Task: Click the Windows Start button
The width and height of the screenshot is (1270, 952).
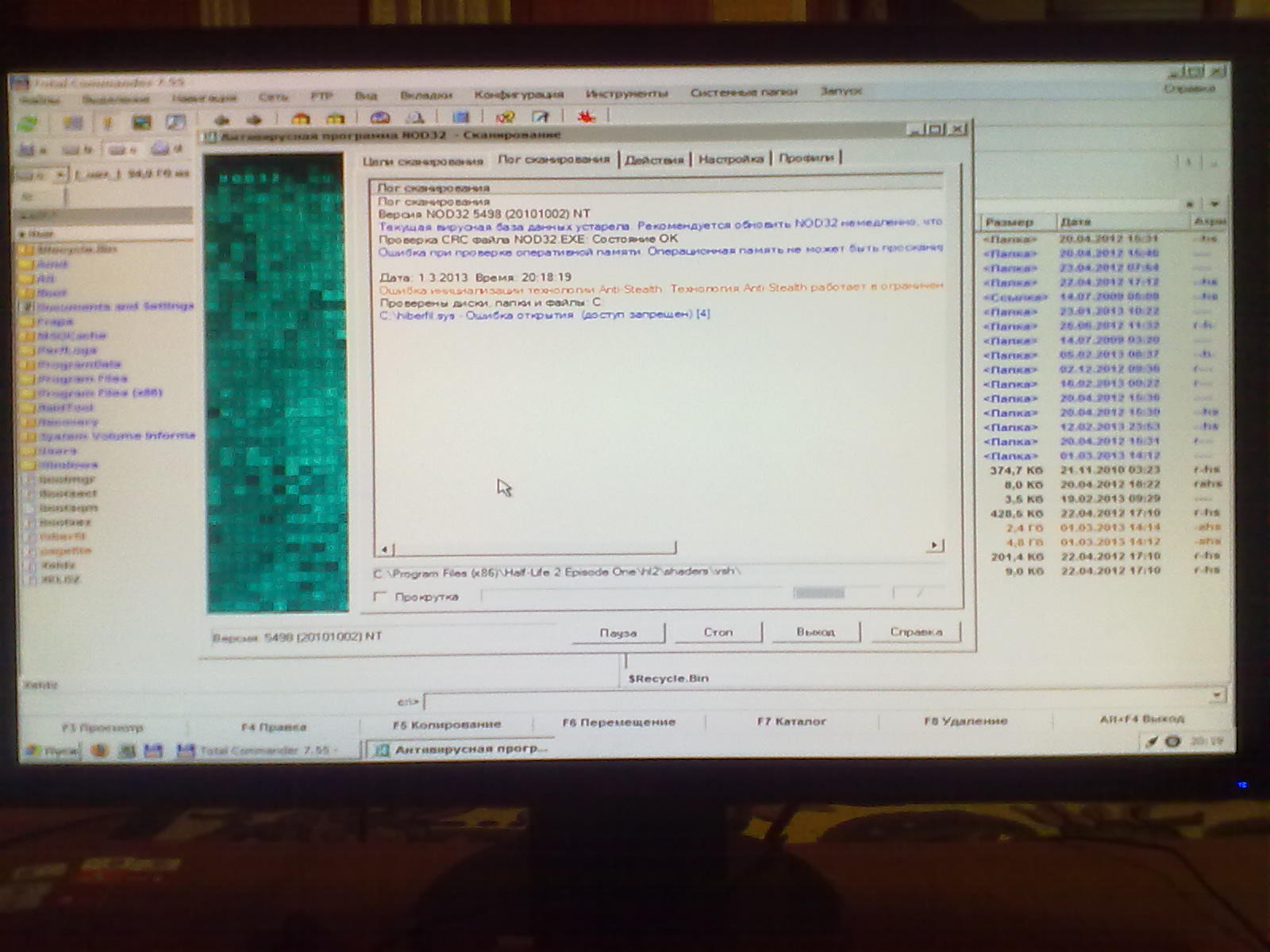Action: click(50, 750)
